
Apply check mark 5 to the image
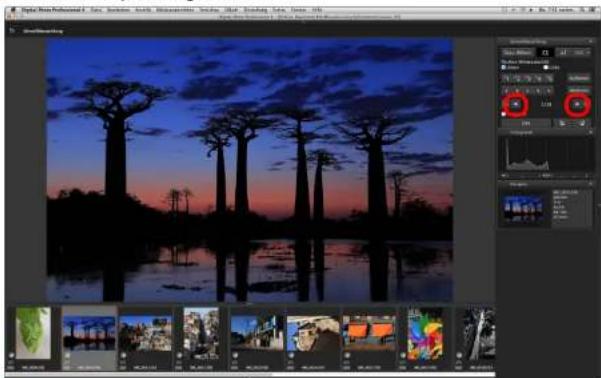pyautogui.click(x=549, y=78)
